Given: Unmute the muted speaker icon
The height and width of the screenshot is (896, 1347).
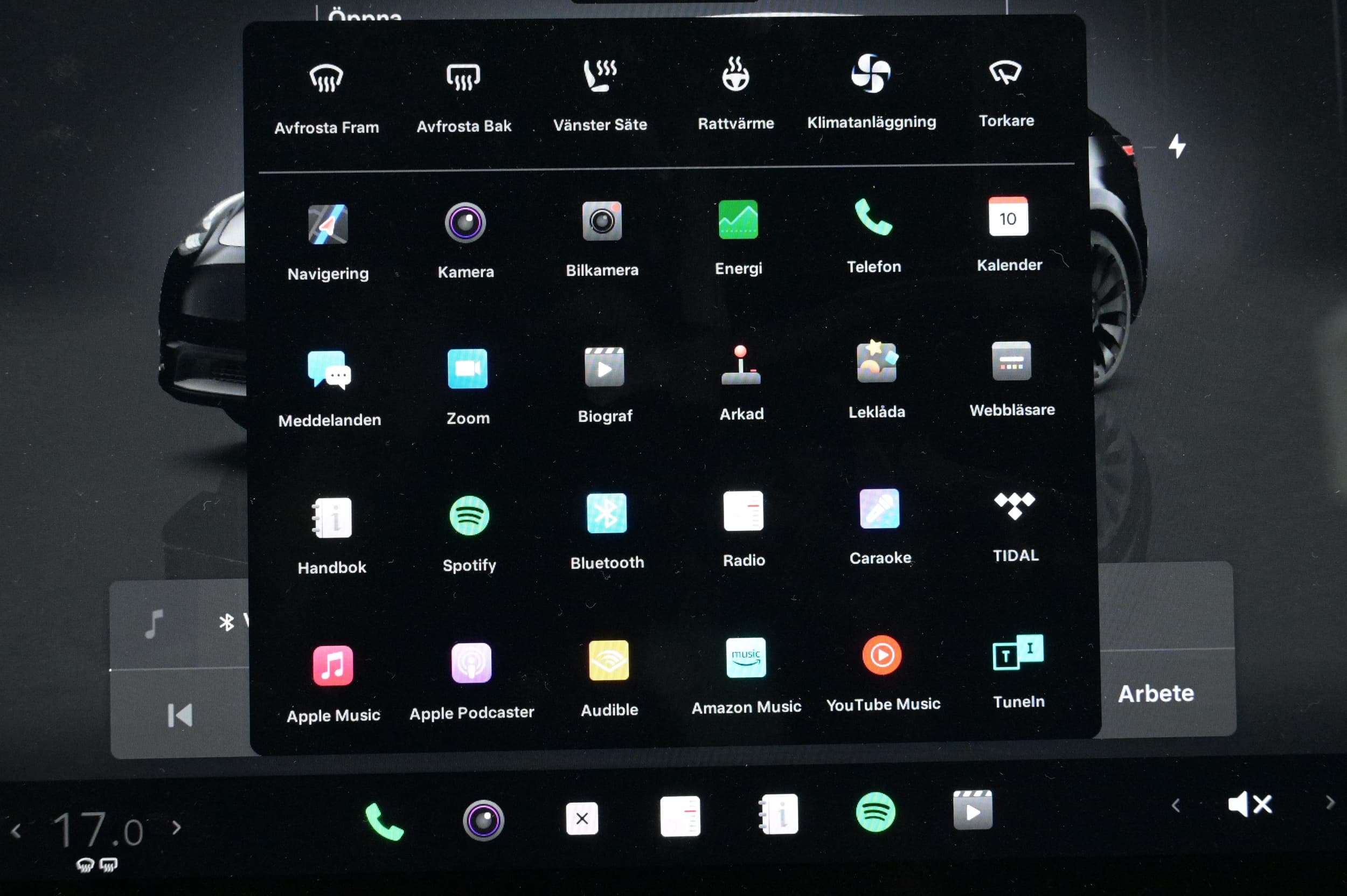Looking at the screenshot, I should click(x=1250, y=804).
